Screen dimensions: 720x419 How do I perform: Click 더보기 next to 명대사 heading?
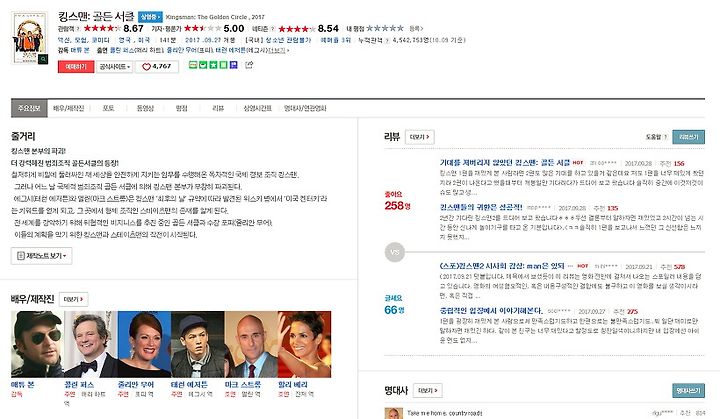pyautogui.click(x=428, y=391)
